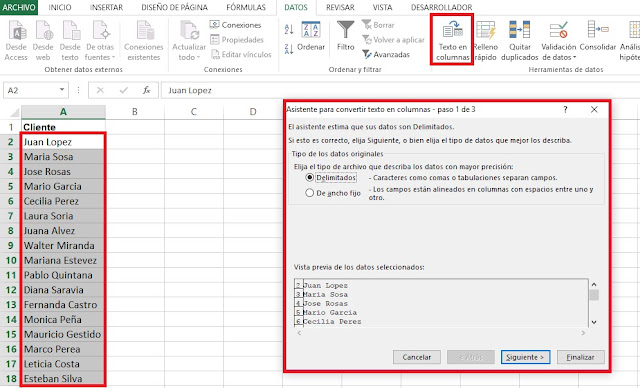Click the Finalizar button
Viewport: 640px width, 388px height.
580,357
